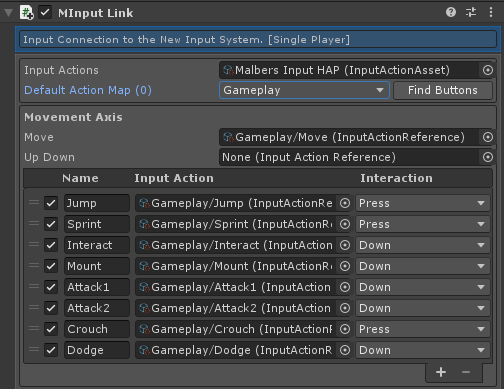Screen dimensions: 504x389
Task: Grab the Dodge row reorder handle
Action: [x=34, y=349]
